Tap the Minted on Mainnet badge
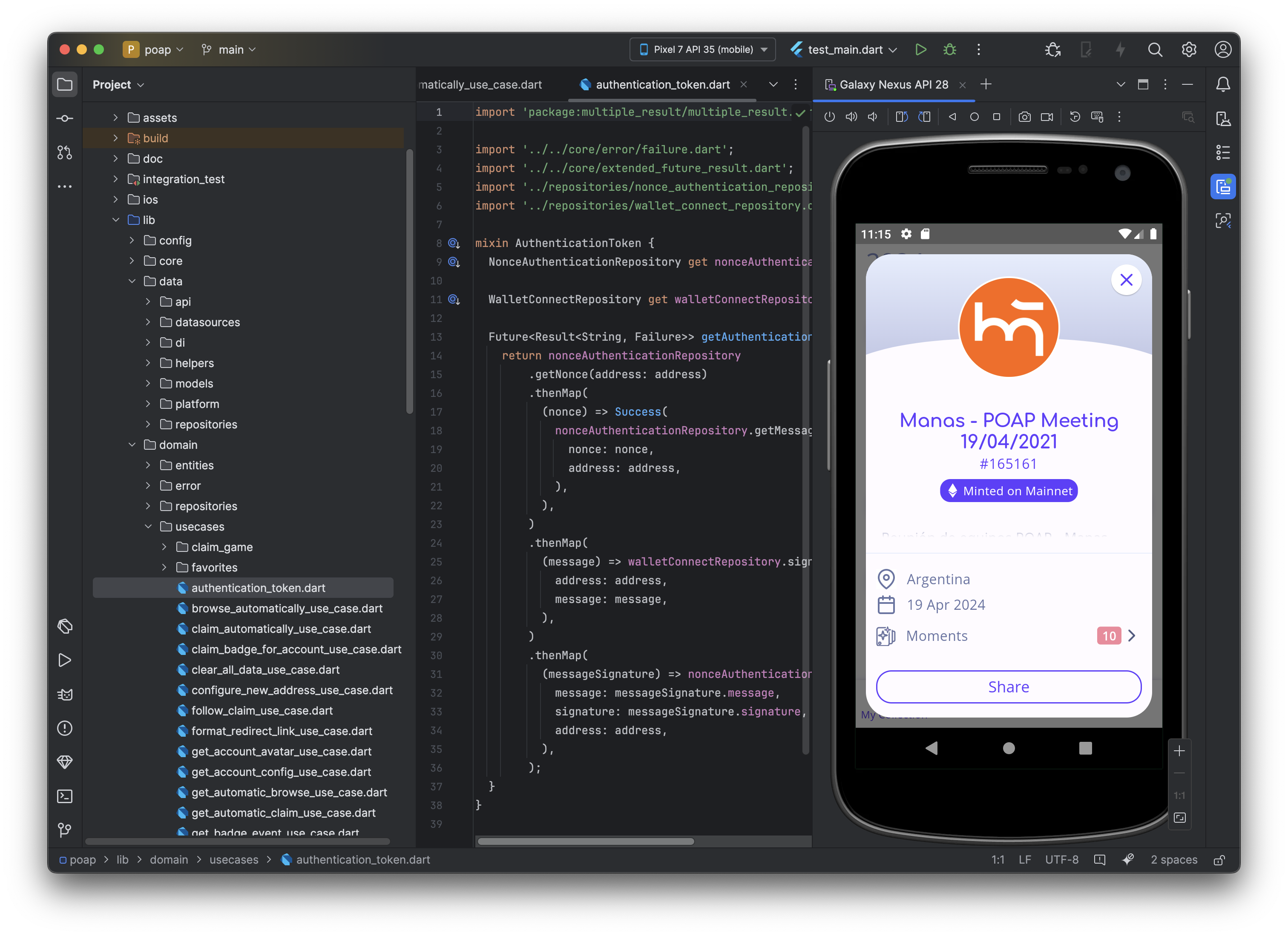This screenshot has height=936, width=1288. (1009, 491)
